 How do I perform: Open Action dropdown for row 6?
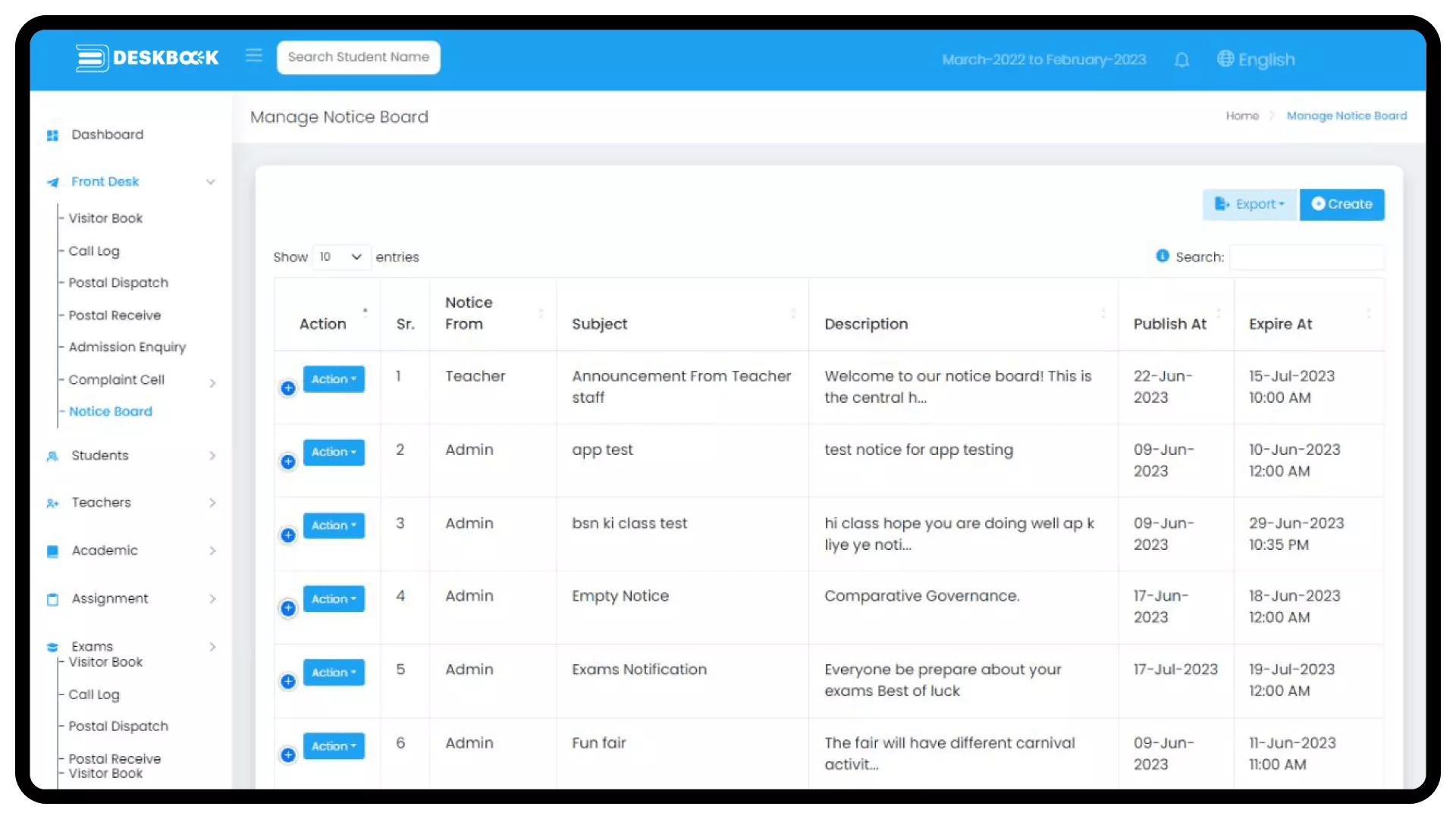coord(334,746)
